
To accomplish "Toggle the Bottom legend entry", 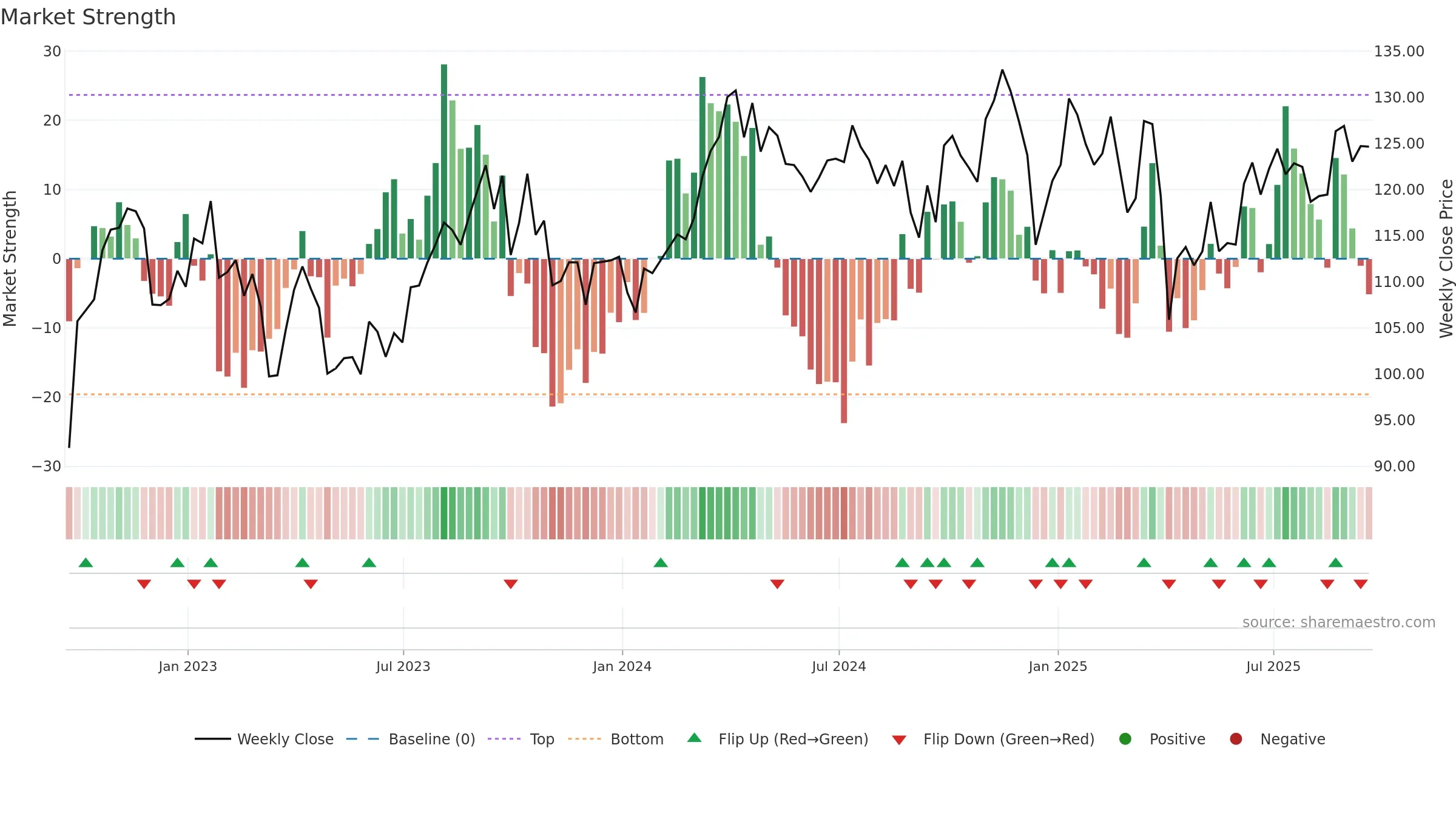I will [616, 739].
